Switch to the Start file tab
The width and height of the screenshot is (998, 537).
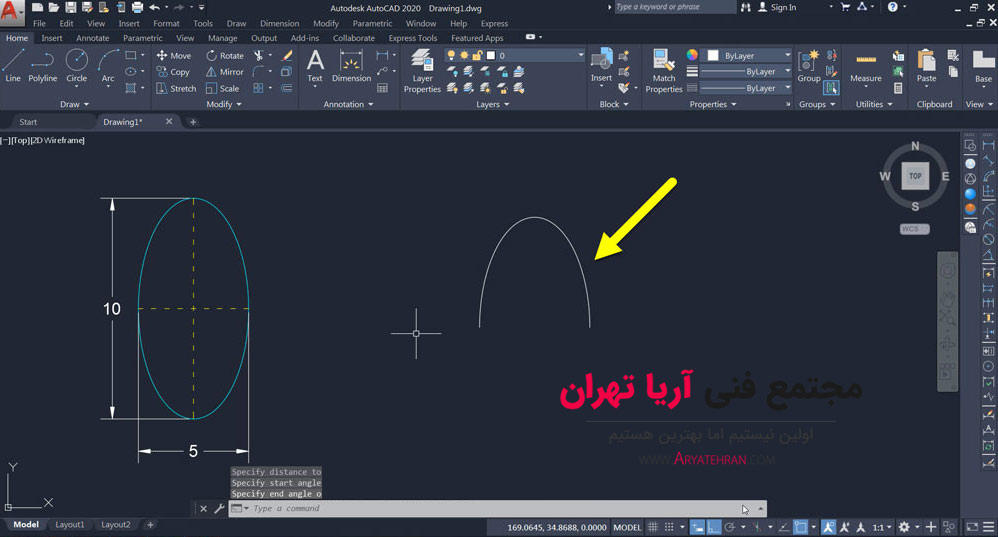click(28, 122)
